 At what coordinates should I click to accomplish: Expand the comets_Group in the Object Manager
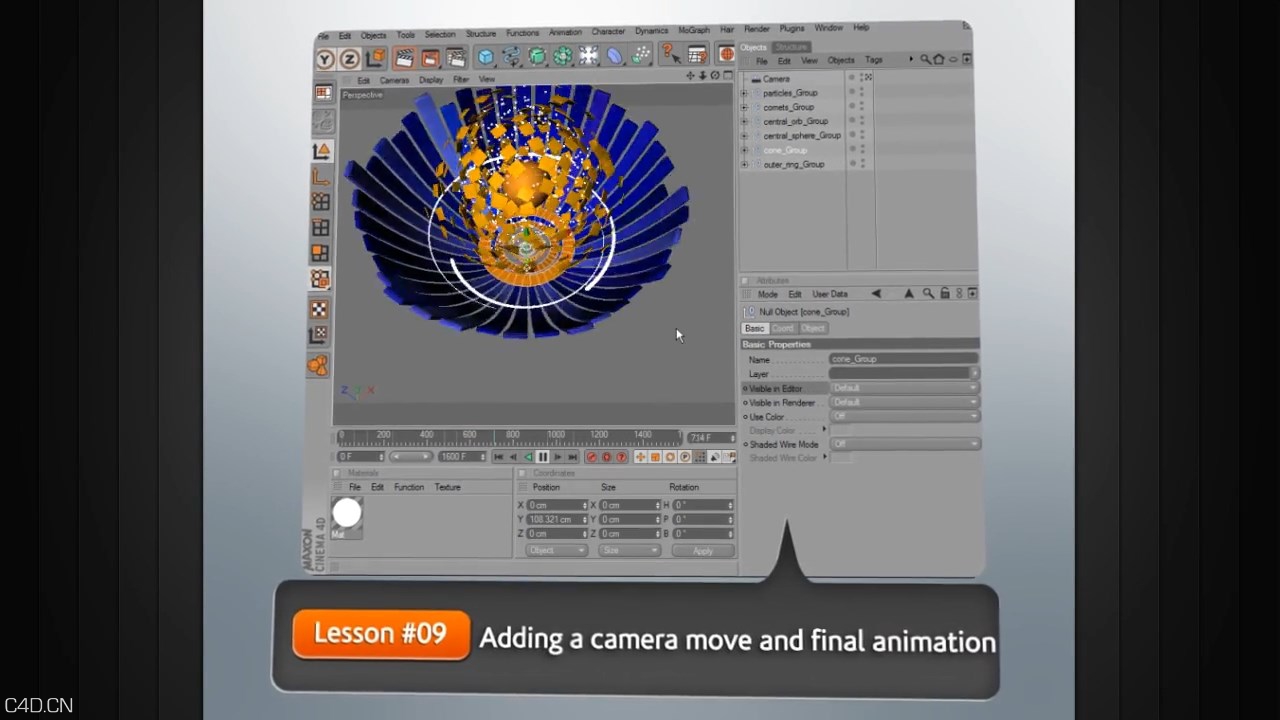[744, 108]
